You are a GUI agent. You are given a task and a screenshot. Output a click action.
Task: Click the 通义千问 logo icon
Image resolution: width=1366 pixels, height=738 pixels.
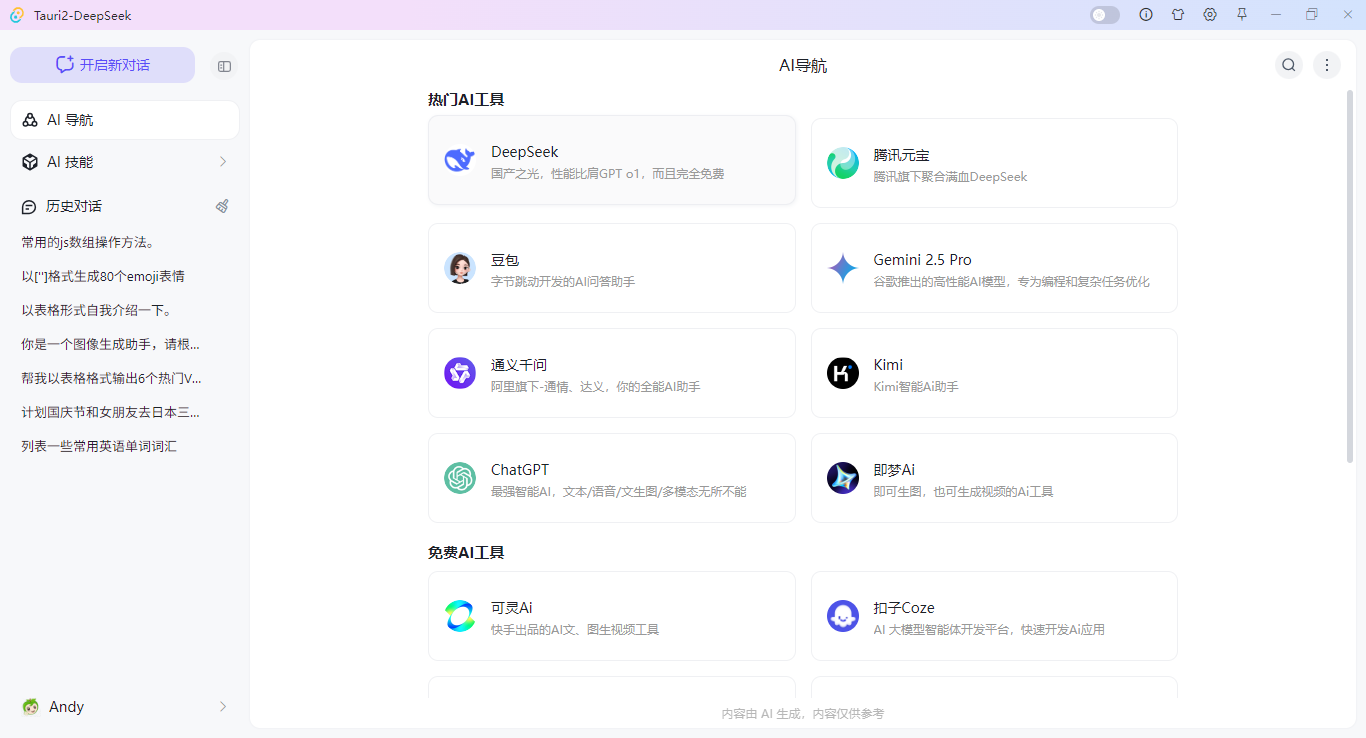pyautogui.click(x=459, y=373)
